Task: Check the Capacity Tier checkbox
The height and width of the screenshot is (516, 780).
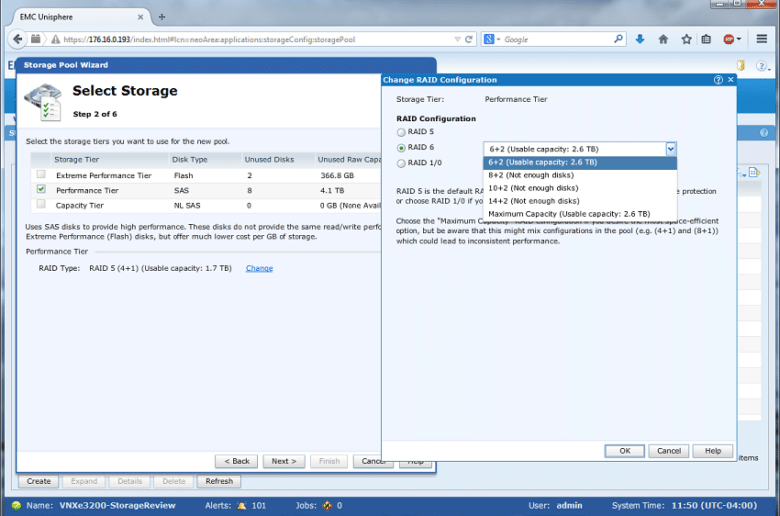Action: click(x=41, y=204)
